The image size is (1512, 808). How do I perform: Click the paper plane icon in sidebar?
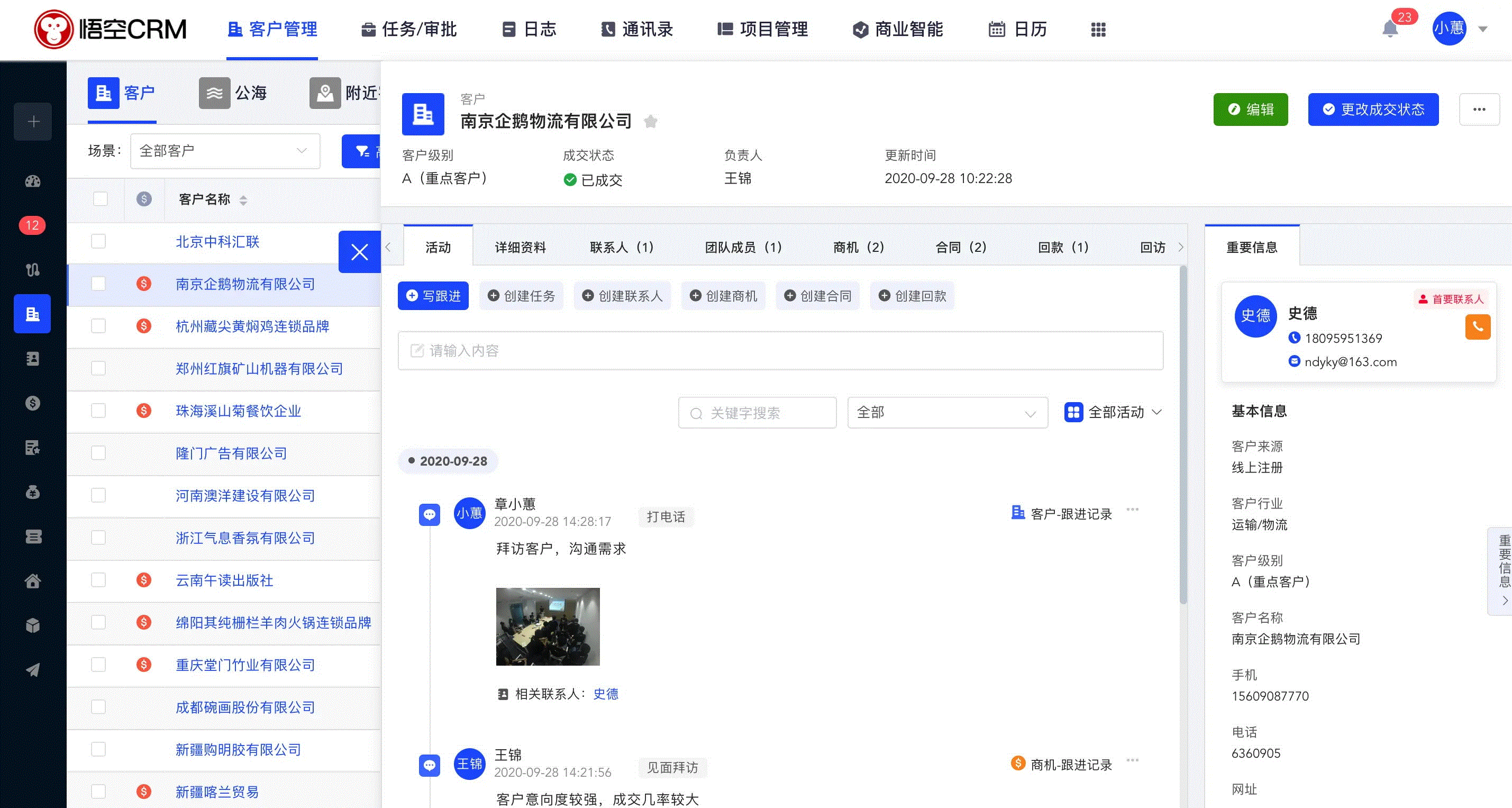point(33,670)
